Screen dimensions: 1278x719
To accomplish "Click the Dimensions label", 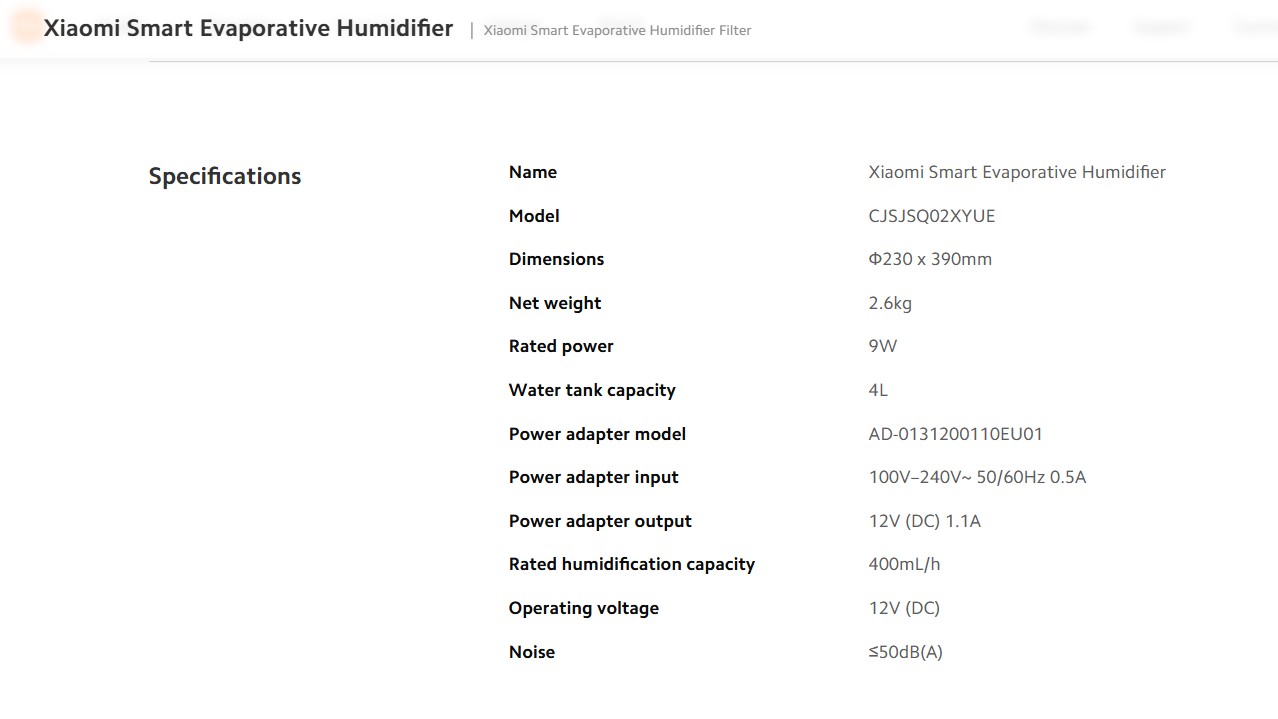I will 556,259.
